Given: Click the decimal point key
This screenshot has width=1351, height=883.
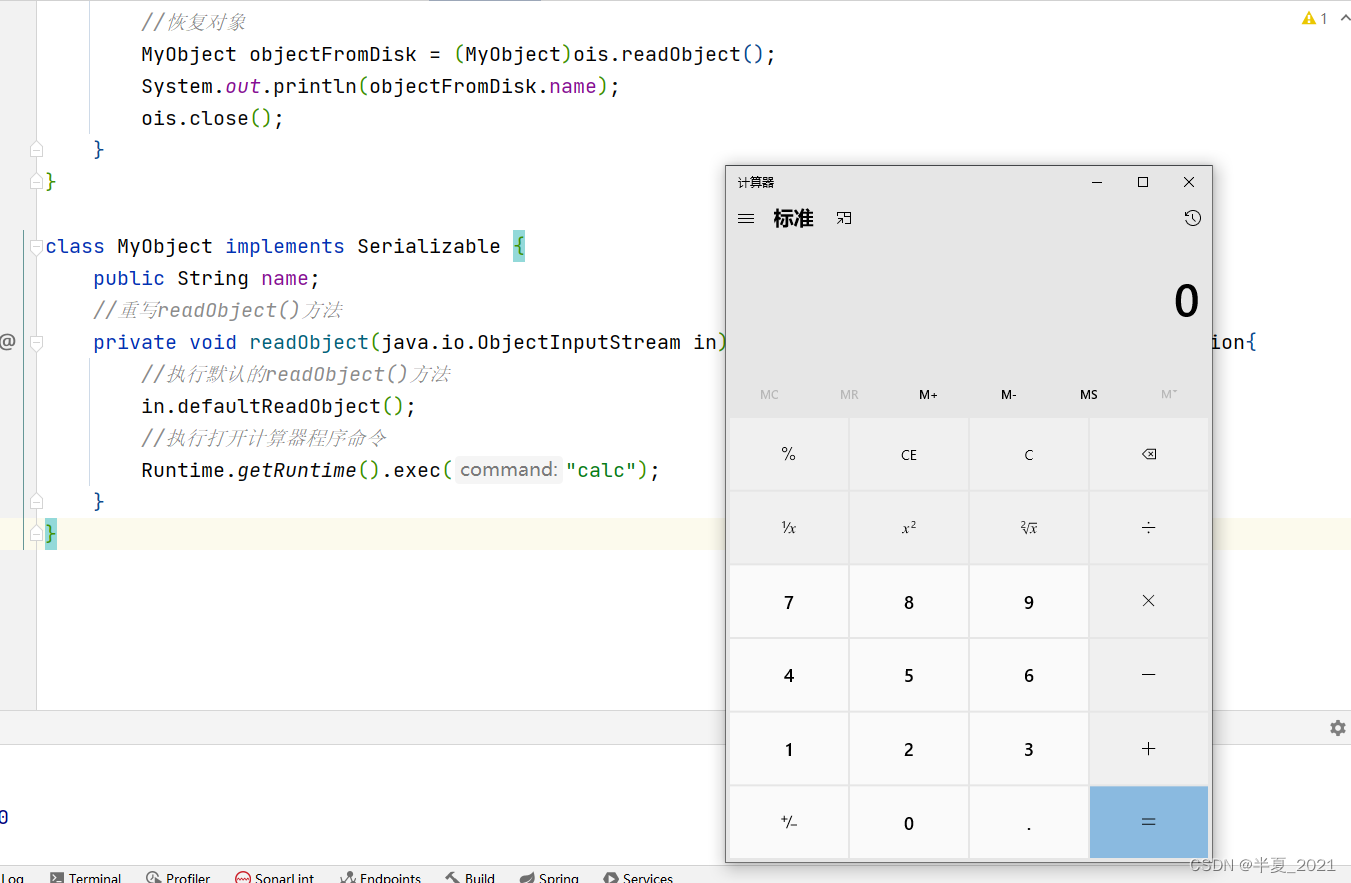Looking at the screenshot, I should click(x=1029, y=822).
